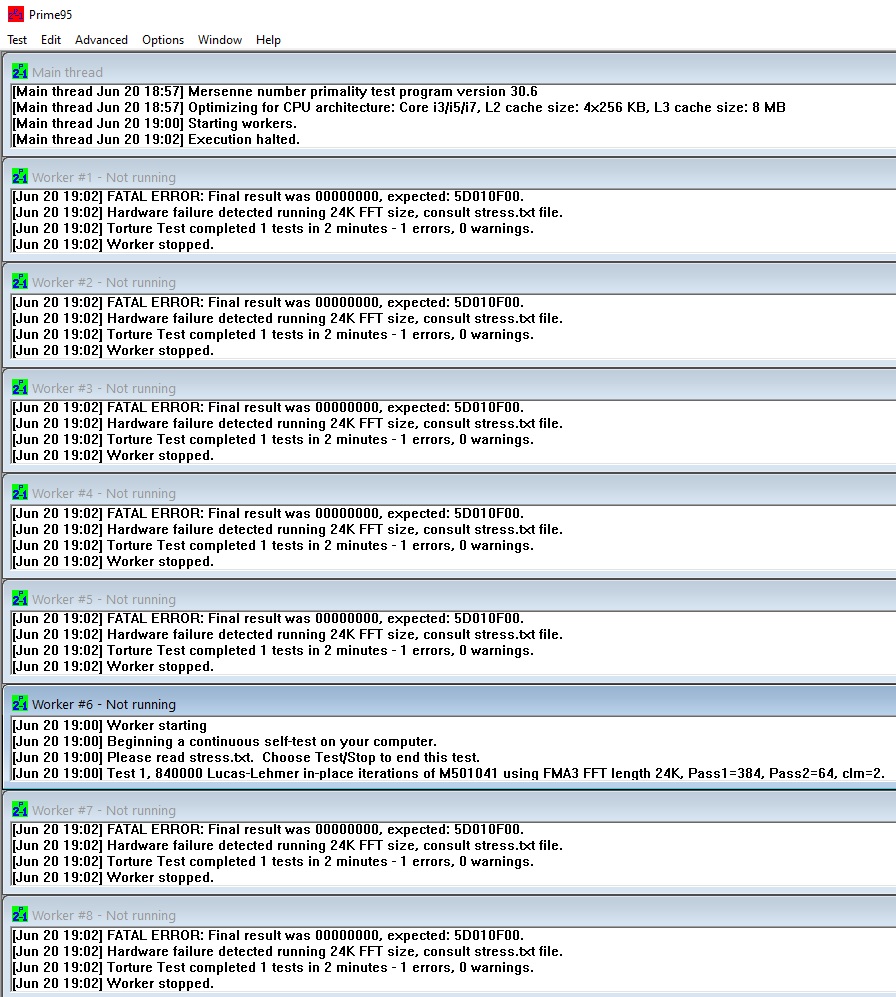Screen dimensions: 896x997
Task: Click the Worker #3 window icon
Action: pos(20,387)
